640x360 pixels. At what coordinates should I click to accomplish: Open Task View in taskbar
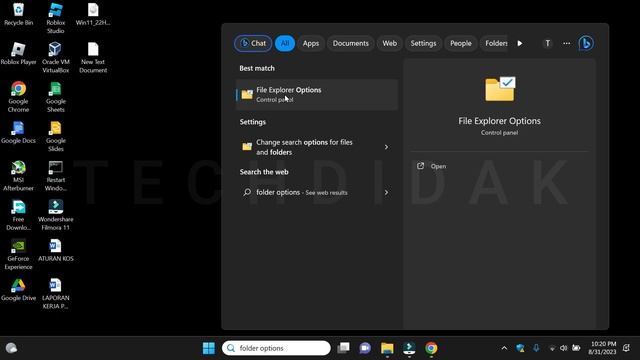[x=344, y=348]
